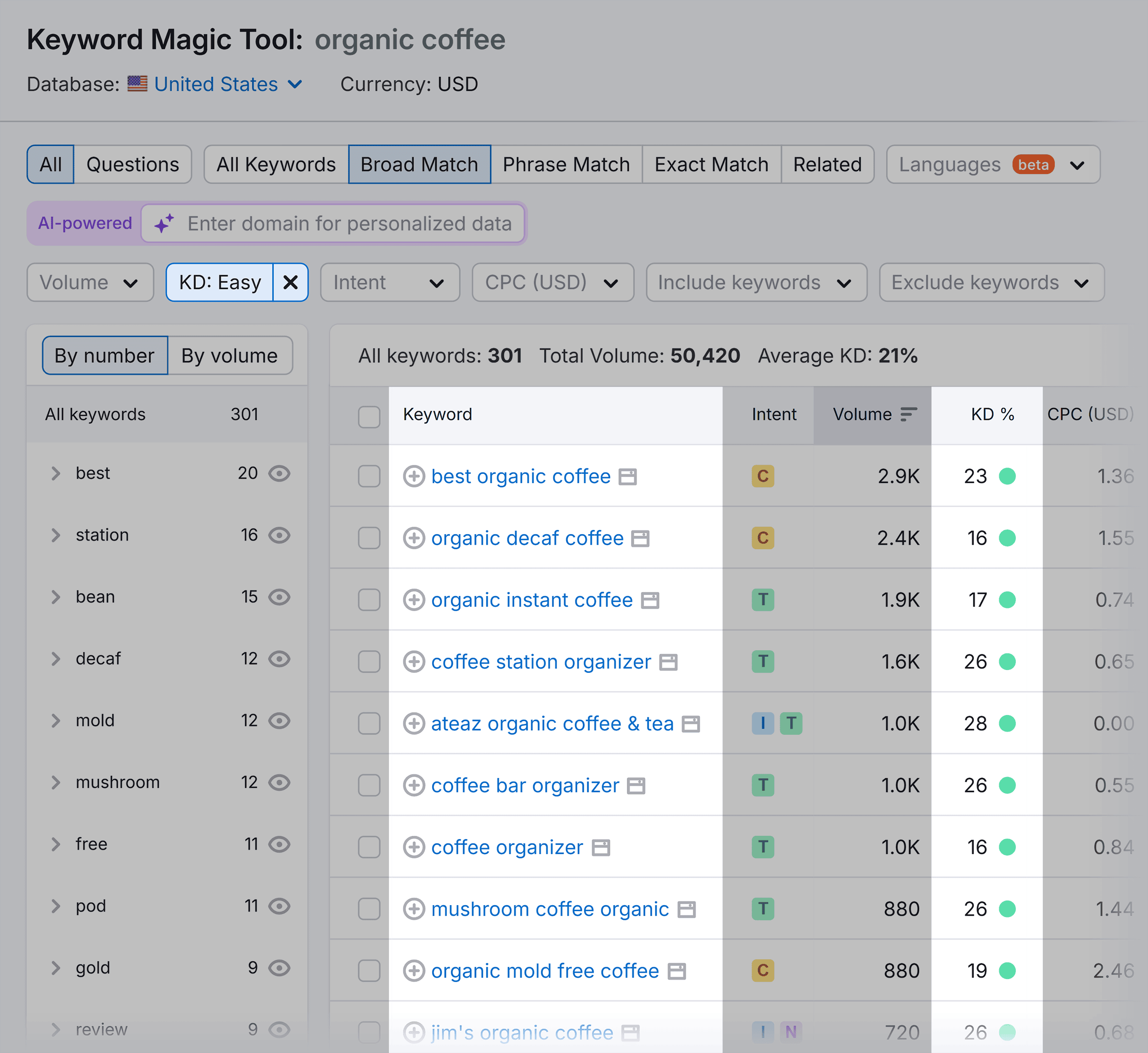1148x1053 pixels.
Task: Switch to the Questions tab
Action: point(133,165)
